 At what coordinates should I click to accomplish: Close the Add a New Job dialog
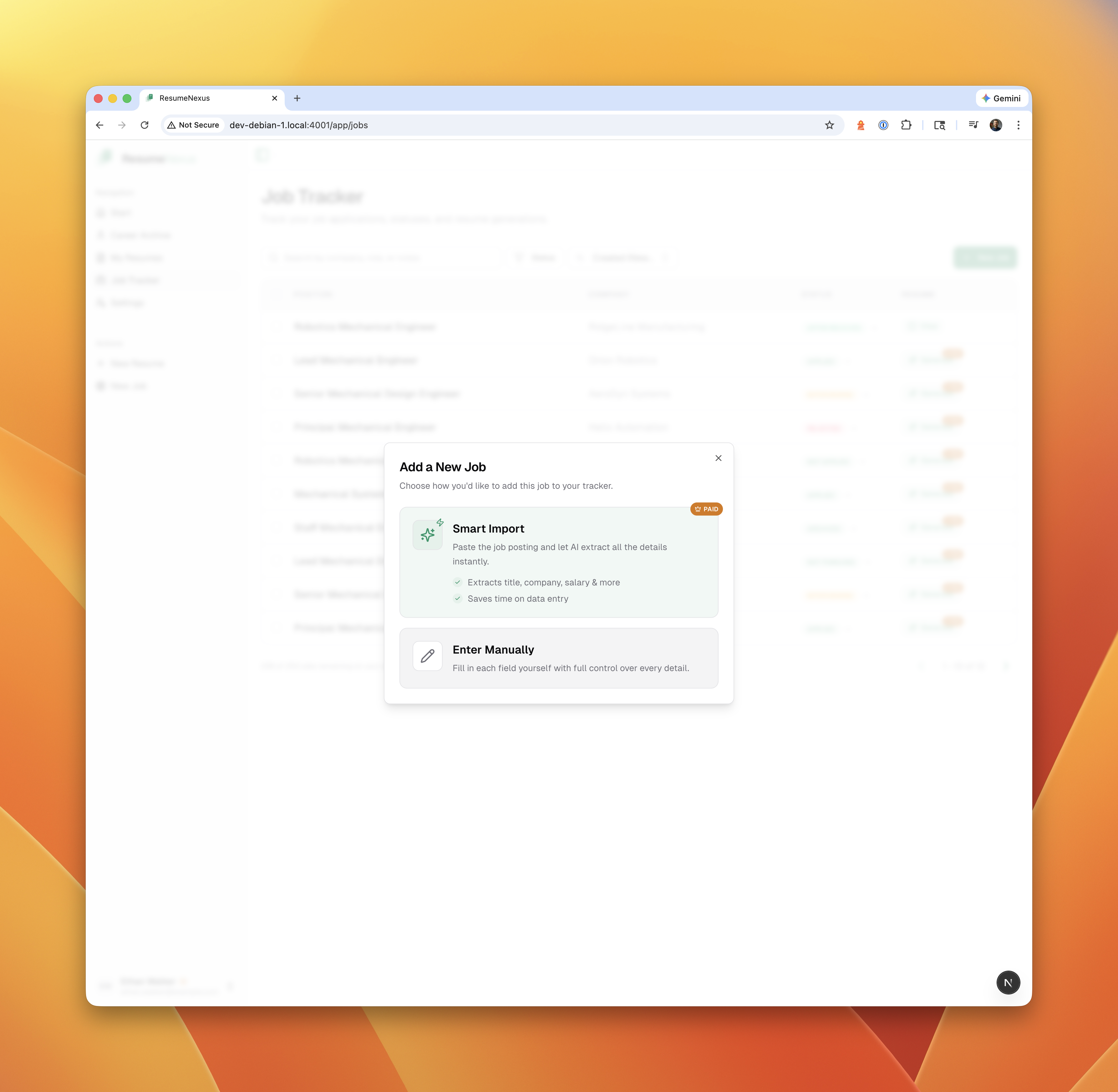[718, 458]
